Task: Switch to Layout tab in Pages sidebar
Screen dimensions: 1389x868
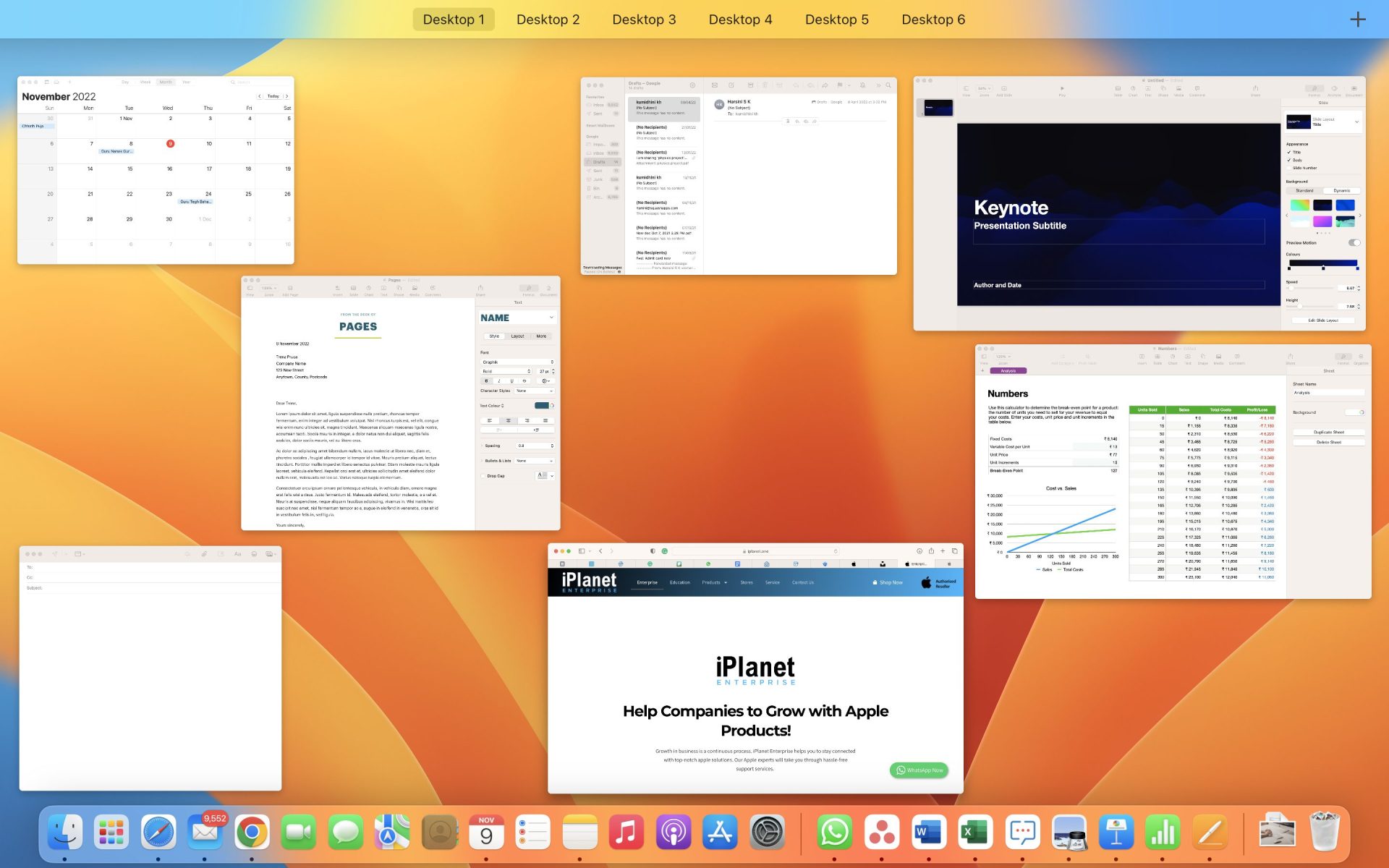Action: (517, 336)
